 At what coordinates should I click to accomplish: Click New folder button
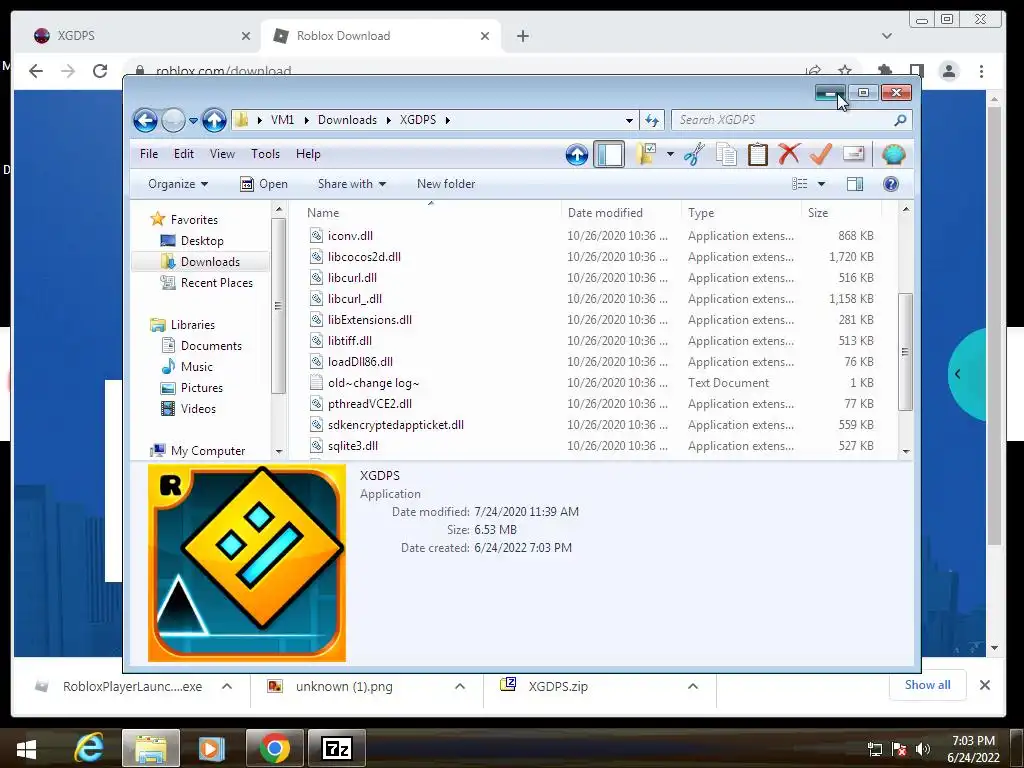tap(446, 184)
